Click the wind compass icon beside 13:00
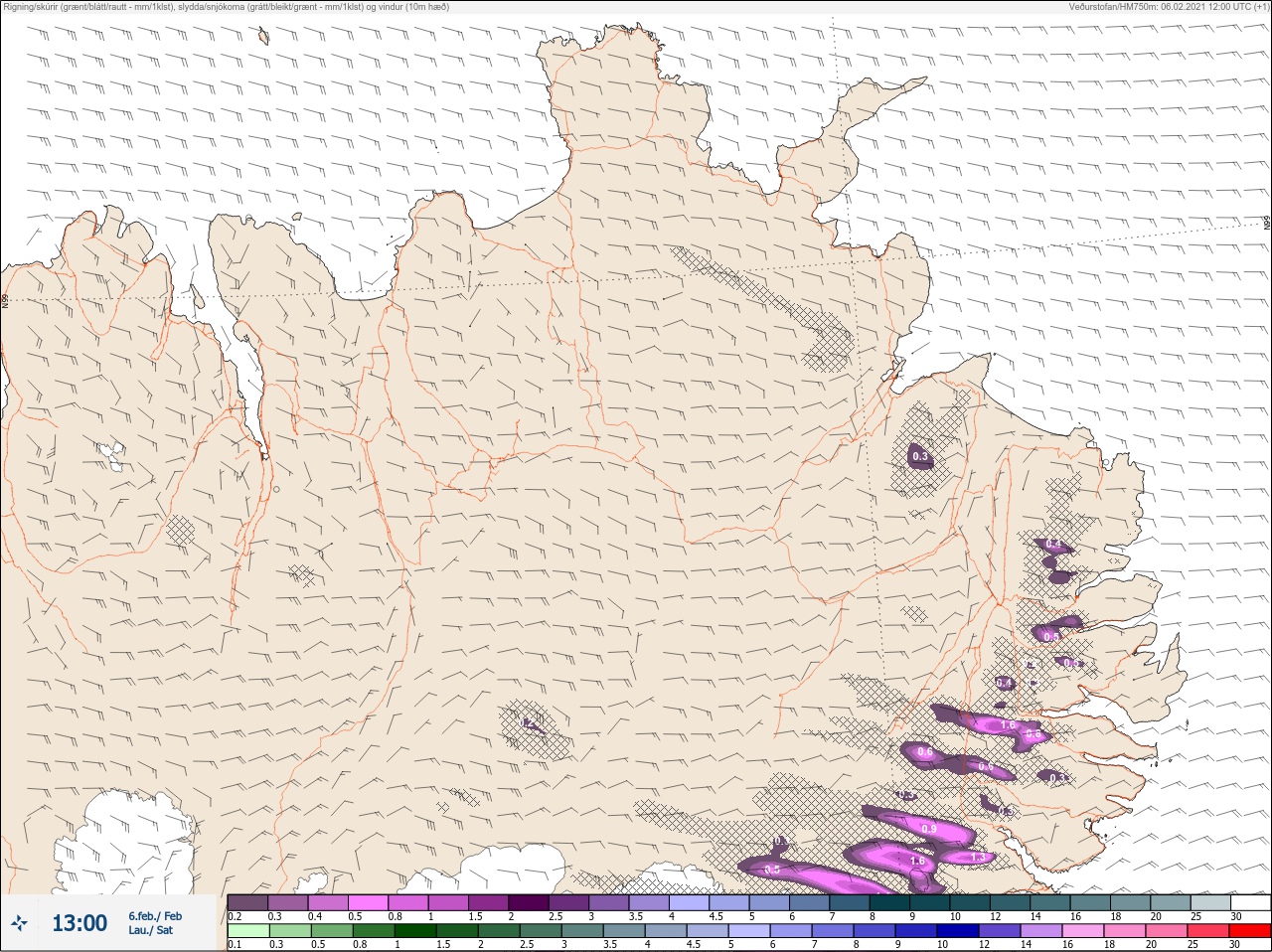The height and width of the screenshot is (952, 1272). [x=20, y=923]
